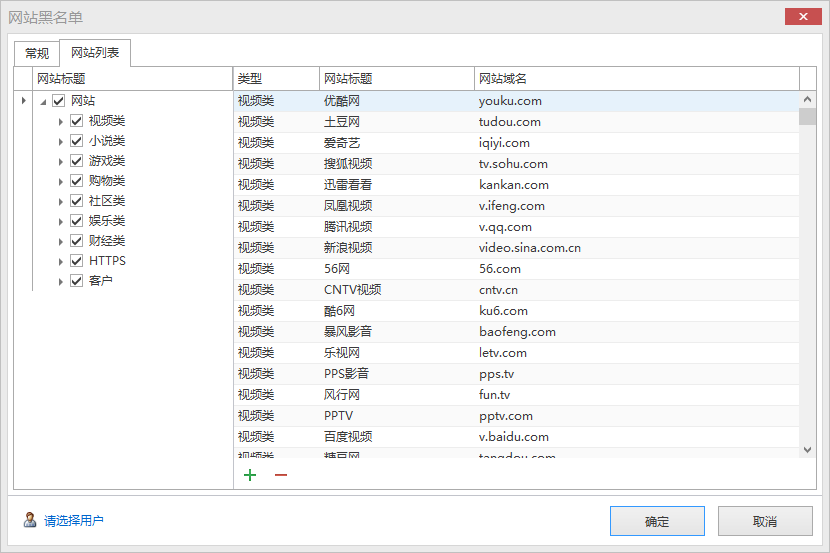Viewport: 830px width, 553px height.
Task: Close the 网站黑名单 dialog
Action: 802,17
